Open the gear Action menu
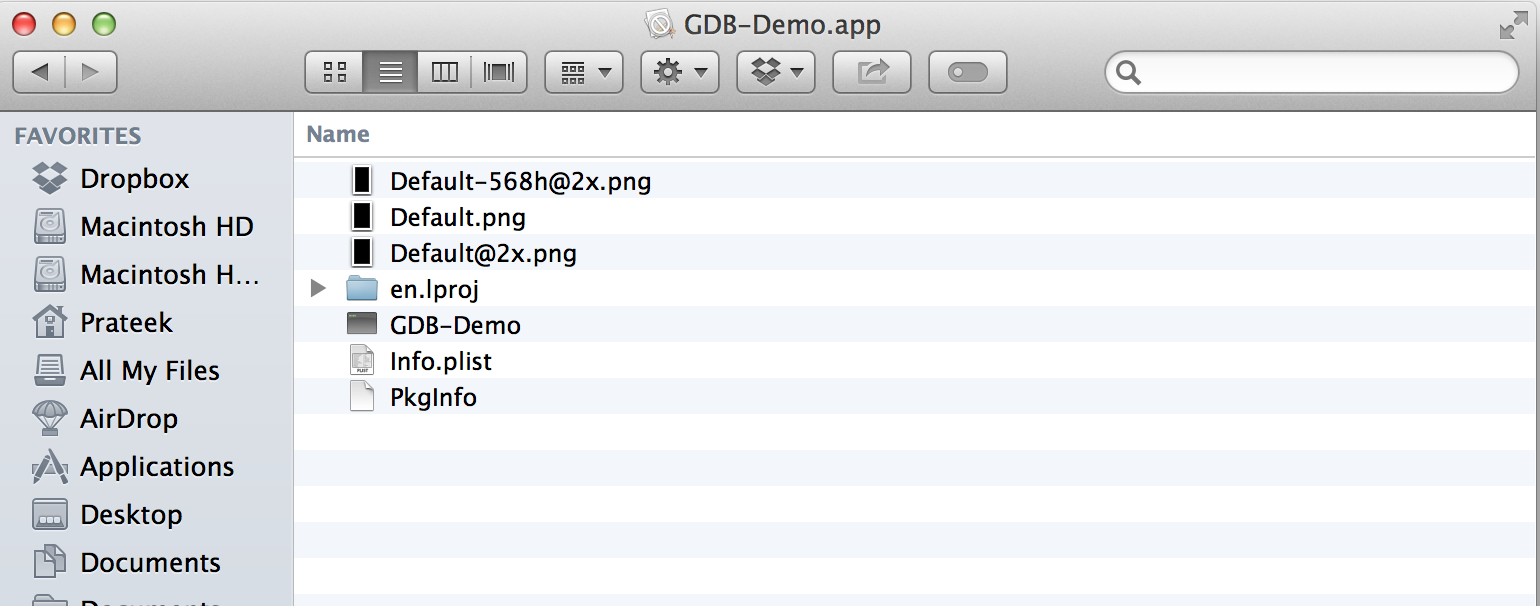 coord(680,72)
